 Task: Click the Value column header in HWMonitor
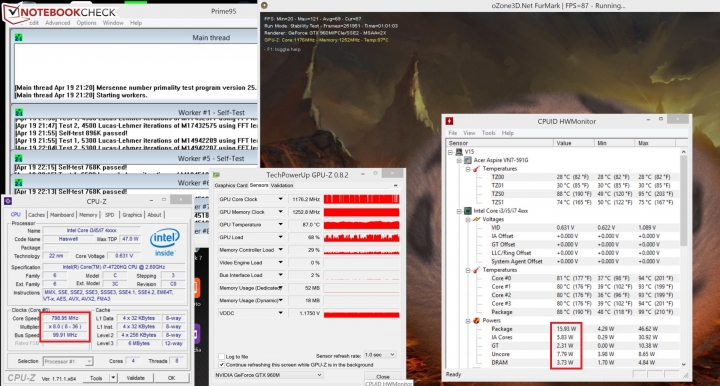[574, 143]
